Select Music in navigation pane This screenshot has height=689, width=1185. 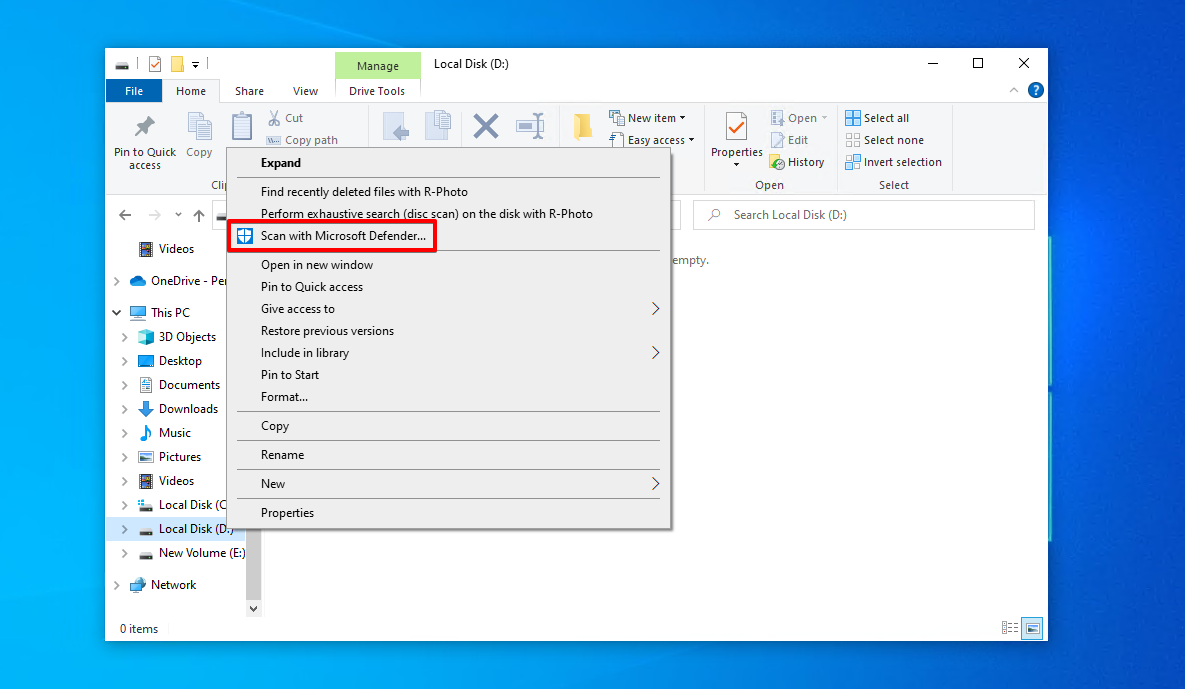click(174, 433)
